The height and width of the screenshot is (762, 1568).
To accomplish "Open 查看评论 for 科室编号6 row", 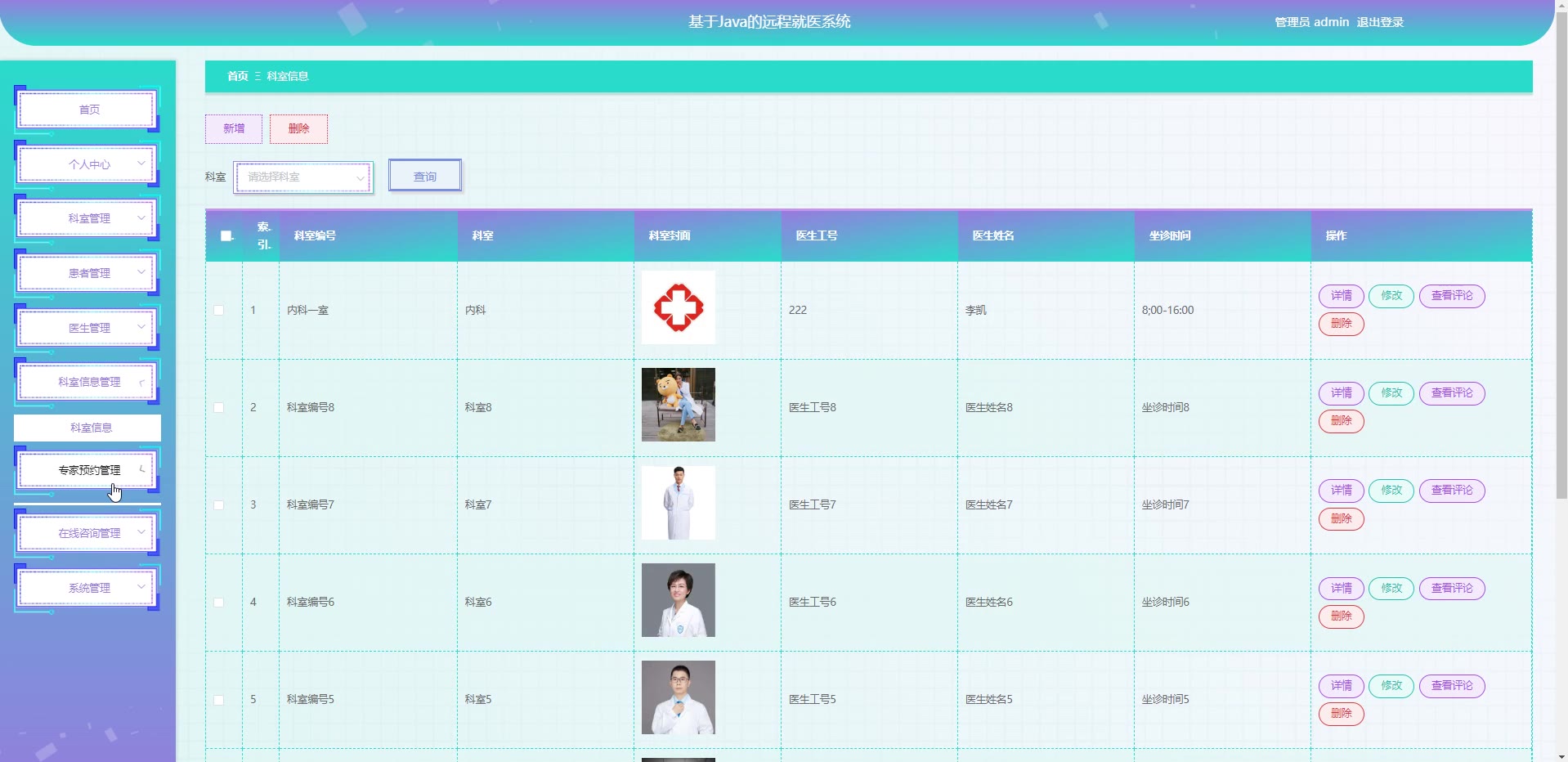I will tap(1452, 589).
